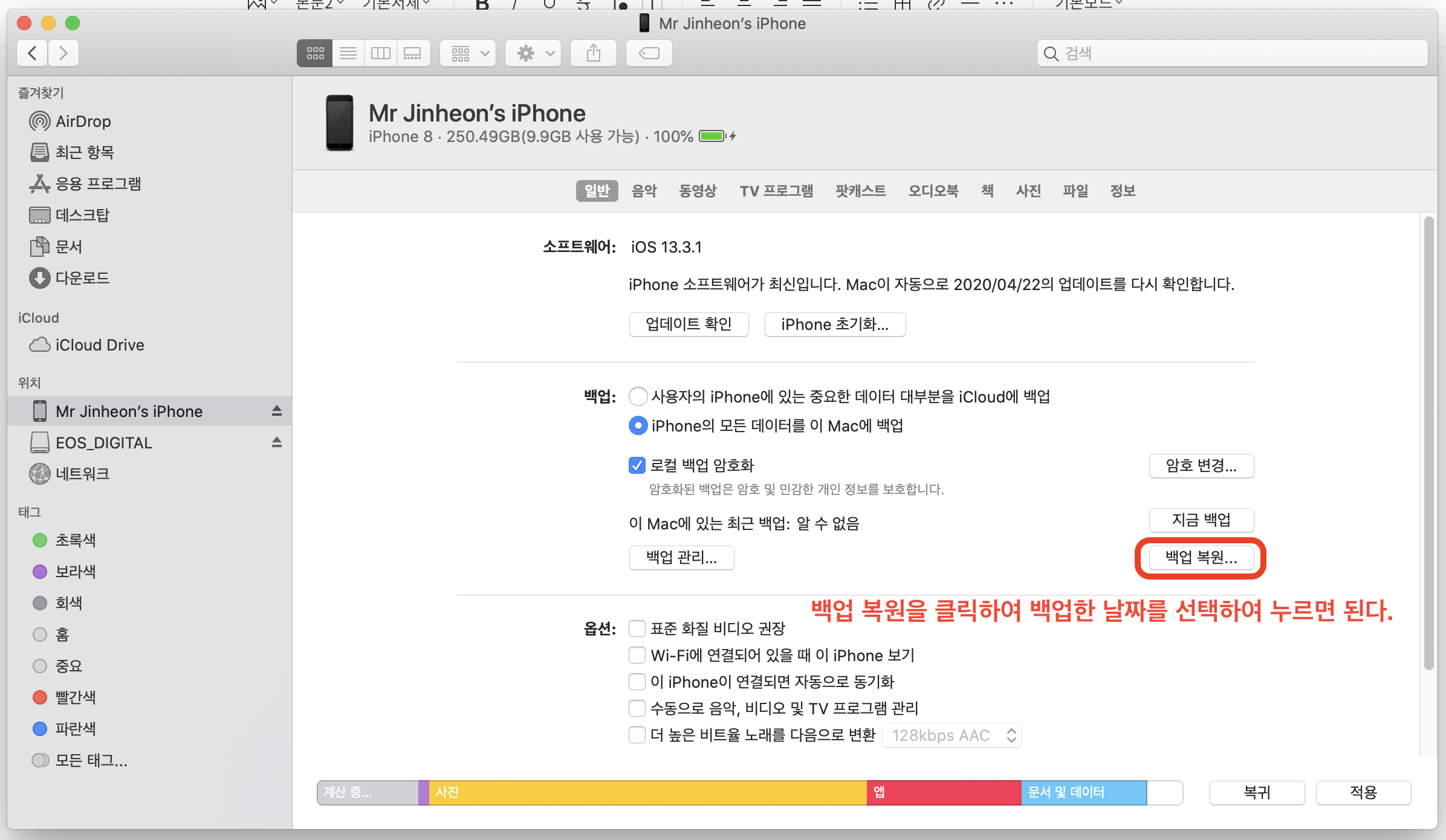Image resolution: width=1446 pixels, height=840 pixels.
Task: Go back with the left arrow
Action: (33, 54)
